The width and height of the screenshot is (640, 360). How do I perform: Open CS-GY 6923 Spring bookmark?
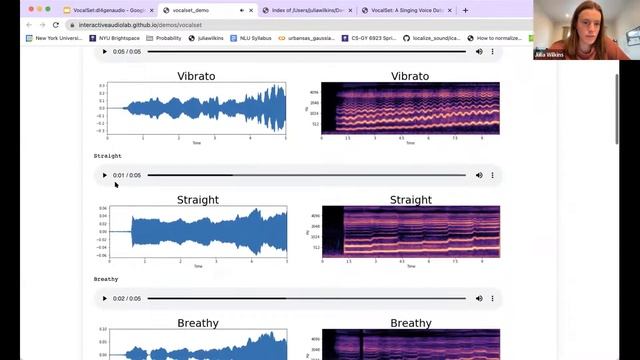[369, 38]
